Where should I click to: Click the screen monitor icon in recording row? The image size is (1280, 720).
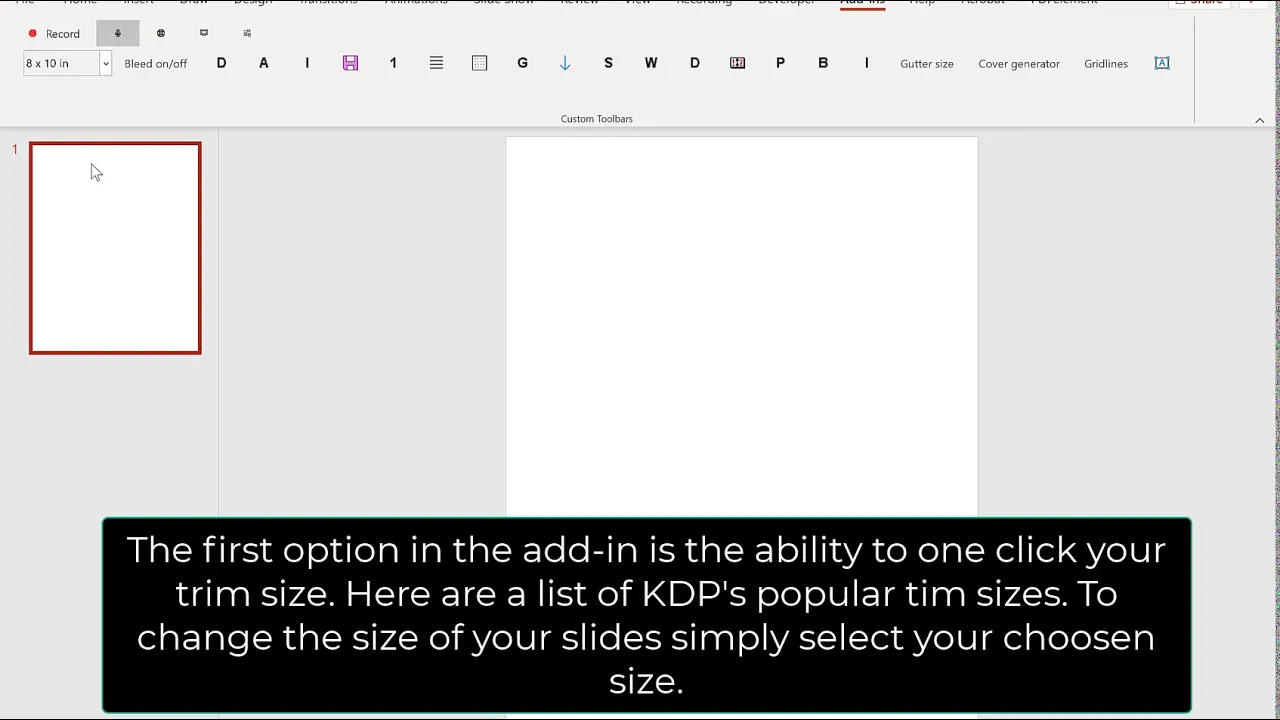[x=204, y=33]
